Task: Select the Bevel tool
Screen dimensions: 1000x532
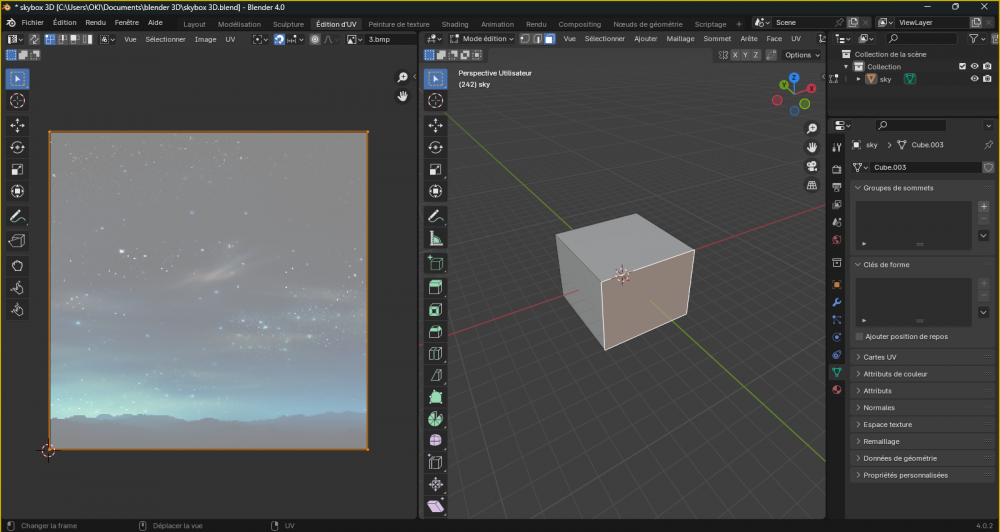Action: pyautogui.click(x=436, y=332)
